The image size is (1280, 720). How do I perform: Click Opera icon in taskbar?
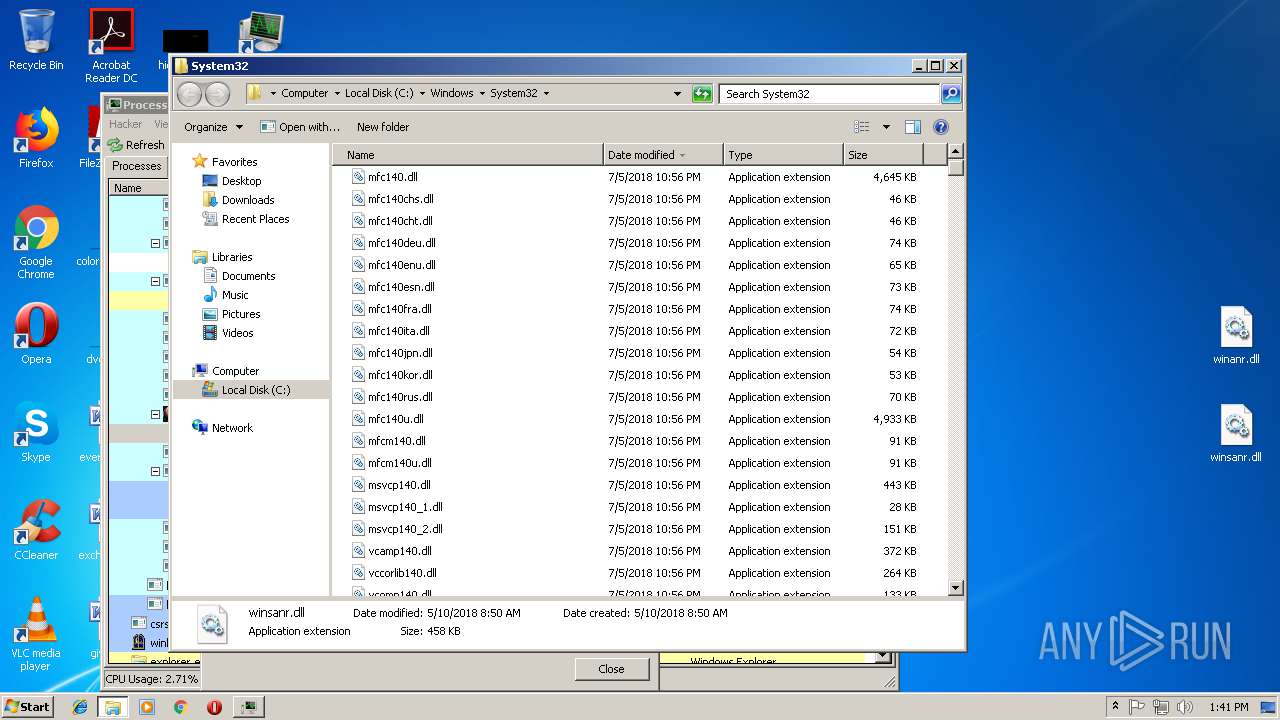coord(214,707)
